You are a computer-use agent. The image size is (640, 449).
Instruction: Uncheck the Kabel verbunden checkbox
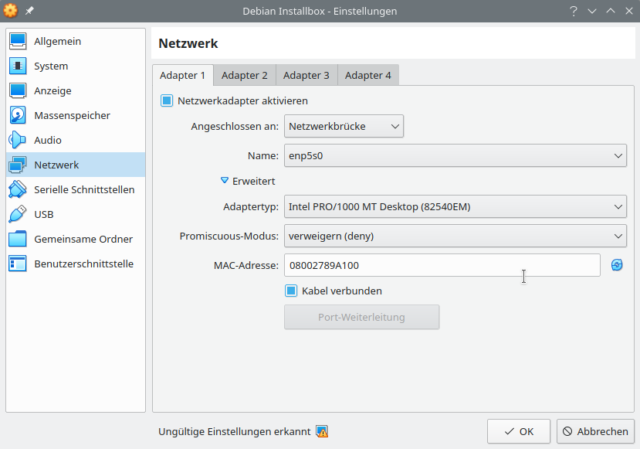tap(291, 291)
